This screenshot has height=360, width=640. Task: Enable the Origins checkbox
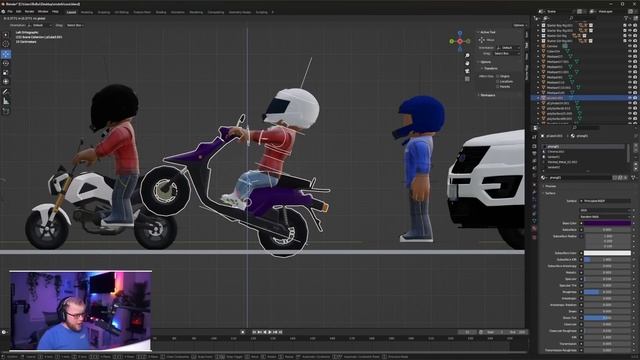click(498, 76)
